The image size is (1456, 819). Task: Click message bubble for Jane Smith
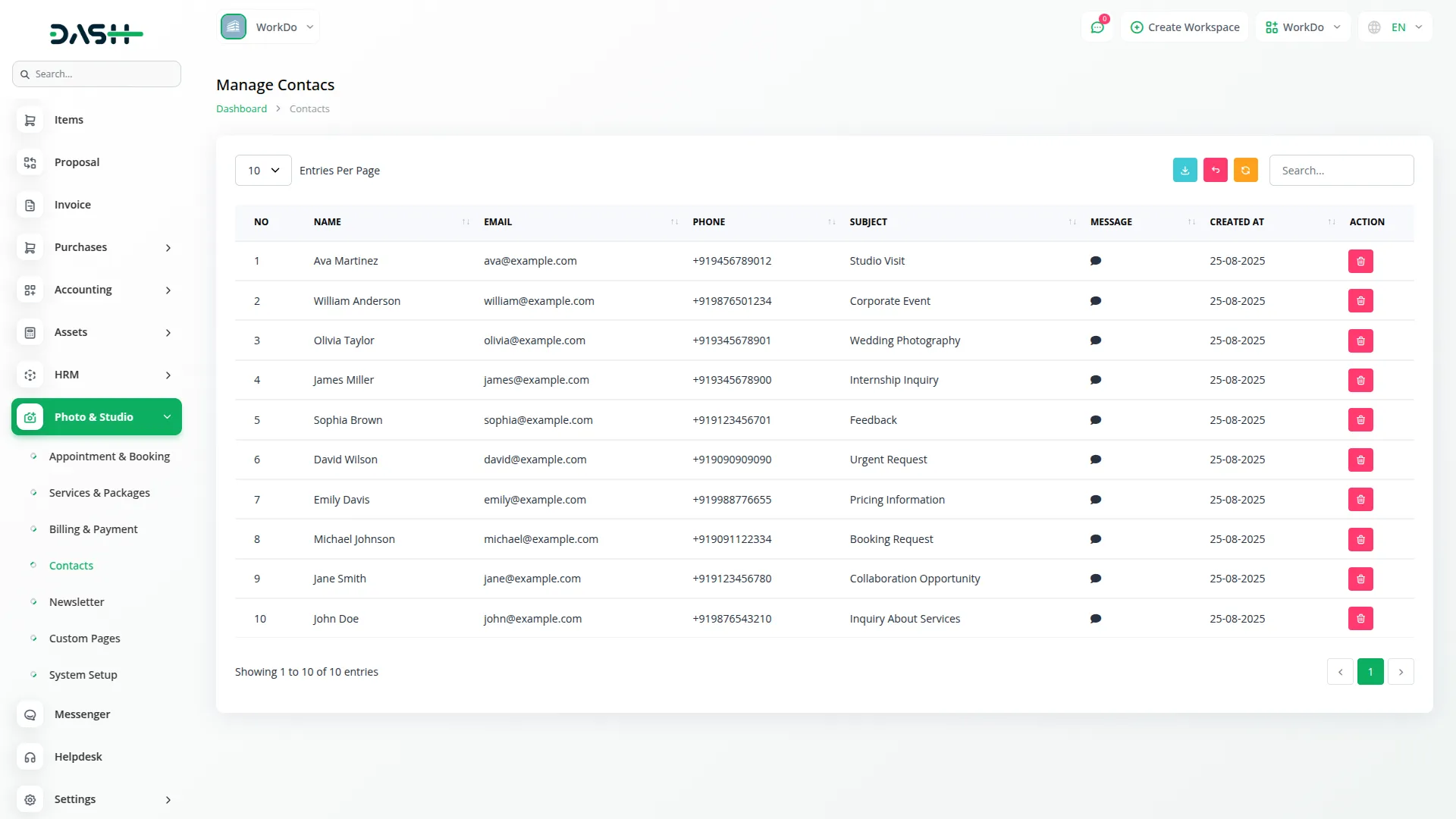pos(1095,579)
